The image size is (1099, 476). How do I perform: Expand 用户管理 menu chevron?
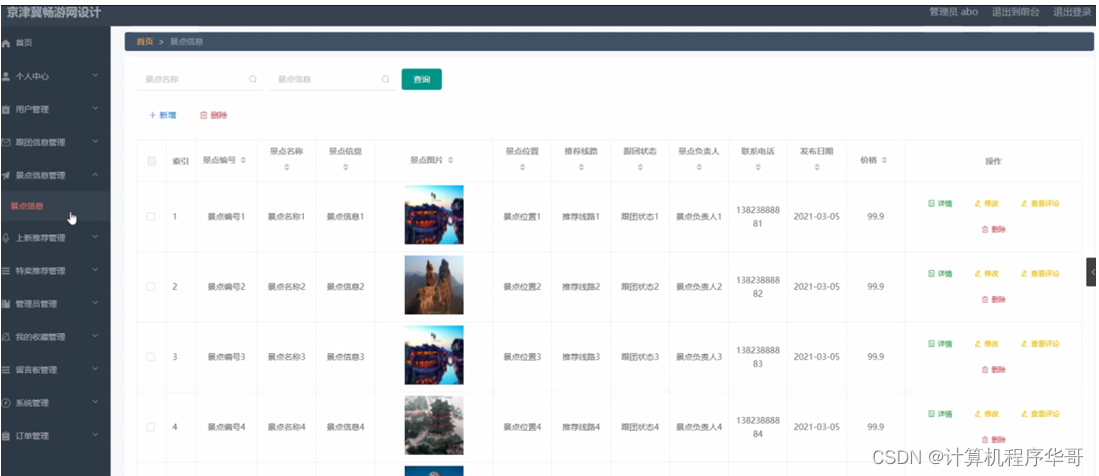[95, 109]
